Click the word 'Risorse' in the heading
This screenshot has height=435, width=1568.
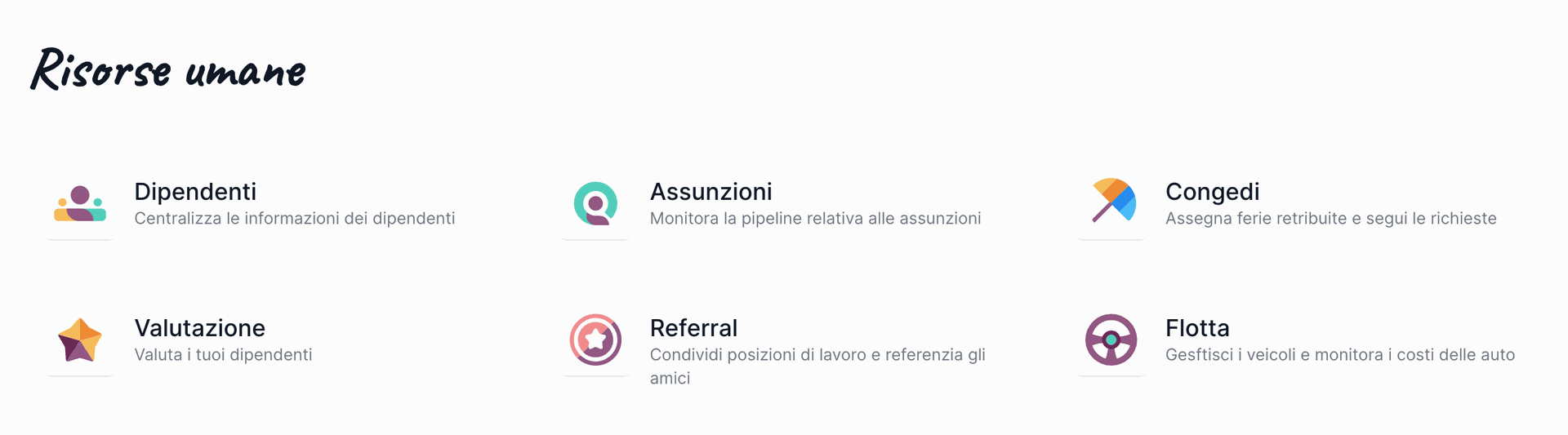(101, 70)
